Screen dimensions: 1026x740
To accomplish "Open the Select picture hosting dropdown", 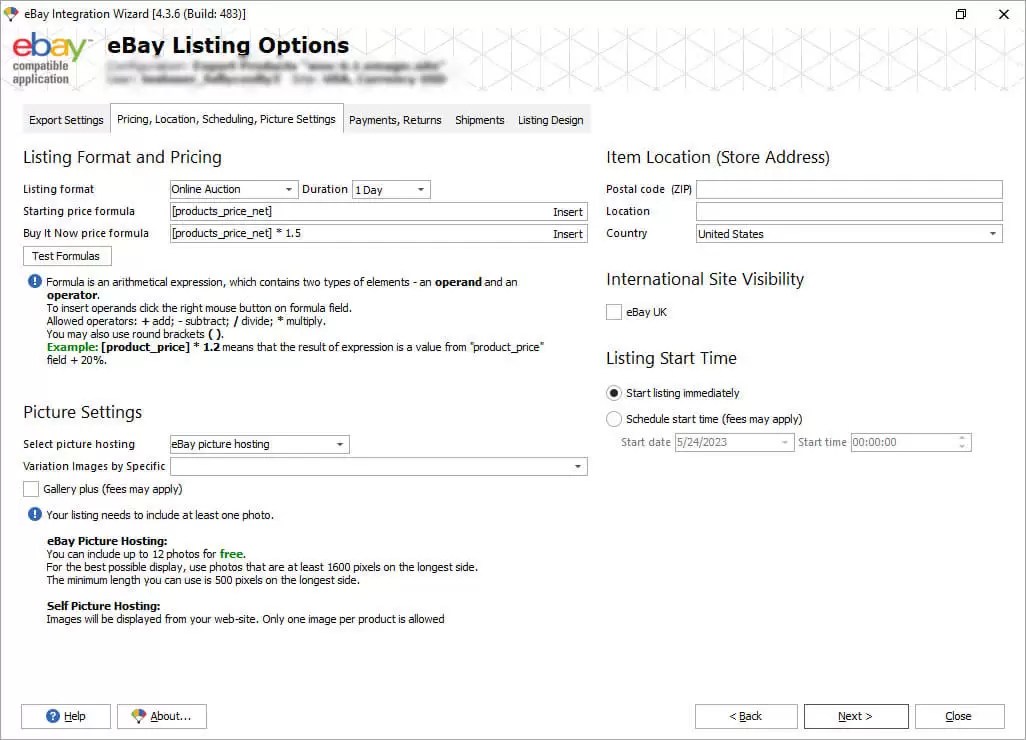I will click(341, 444).
